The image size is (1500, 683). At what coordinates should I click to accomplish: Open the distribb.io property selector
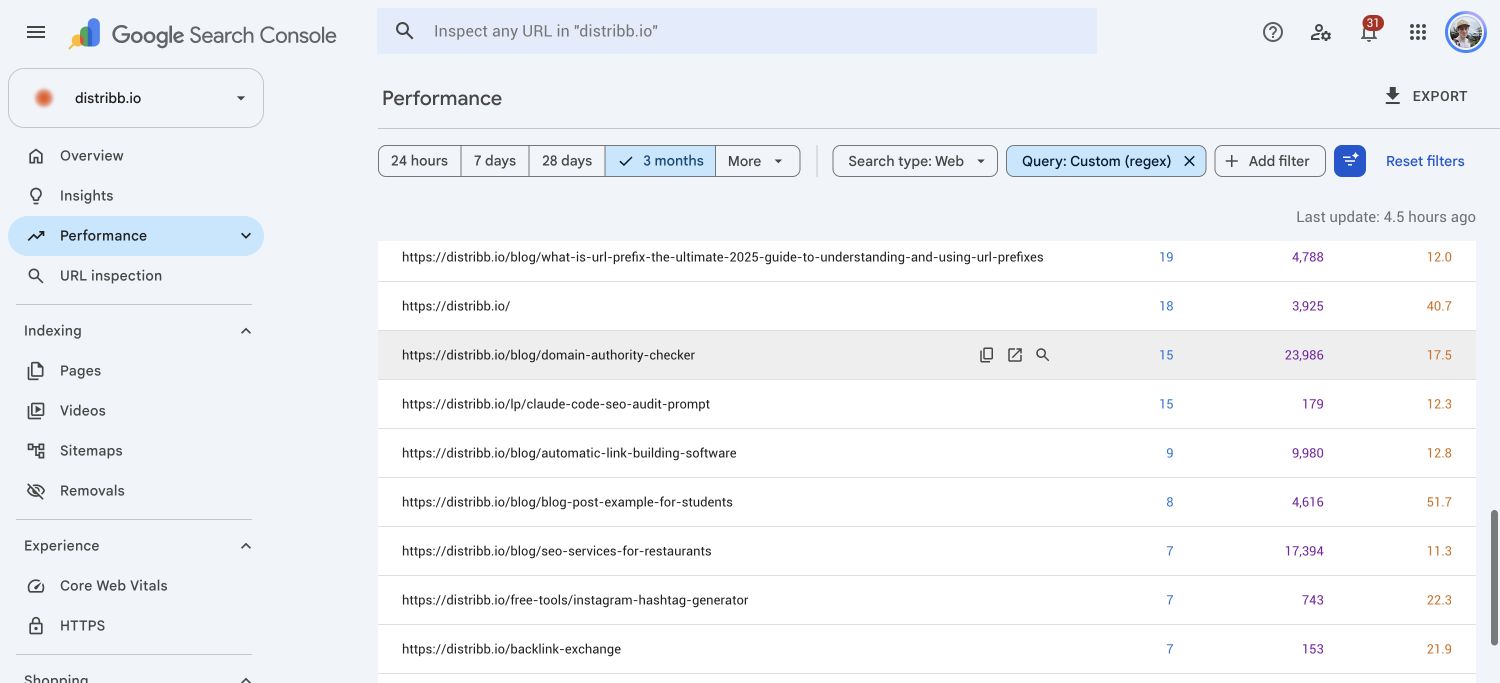pos(136,98)
